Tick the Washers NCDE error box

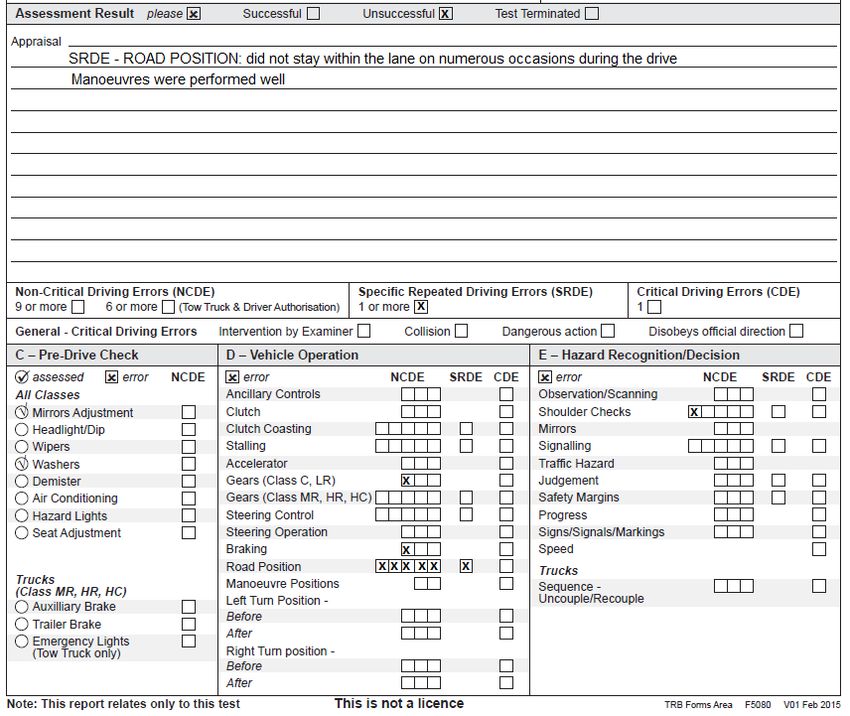pos(189,464)
